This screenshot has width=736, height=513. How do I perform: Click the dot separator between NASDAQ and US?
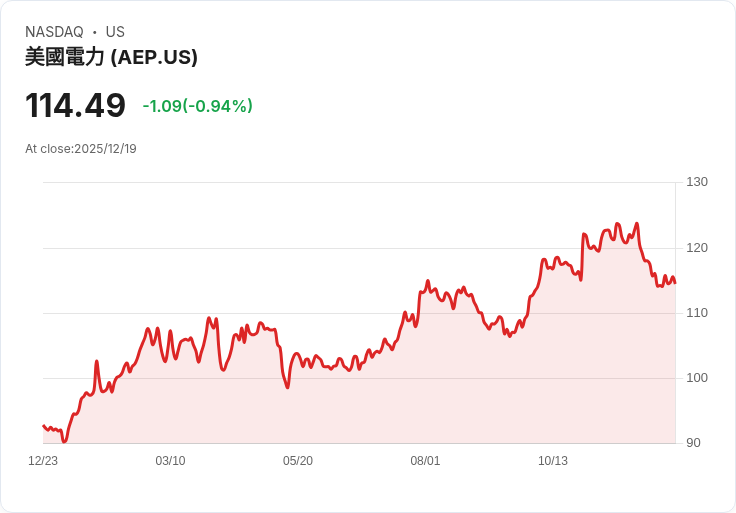[94, 32]
